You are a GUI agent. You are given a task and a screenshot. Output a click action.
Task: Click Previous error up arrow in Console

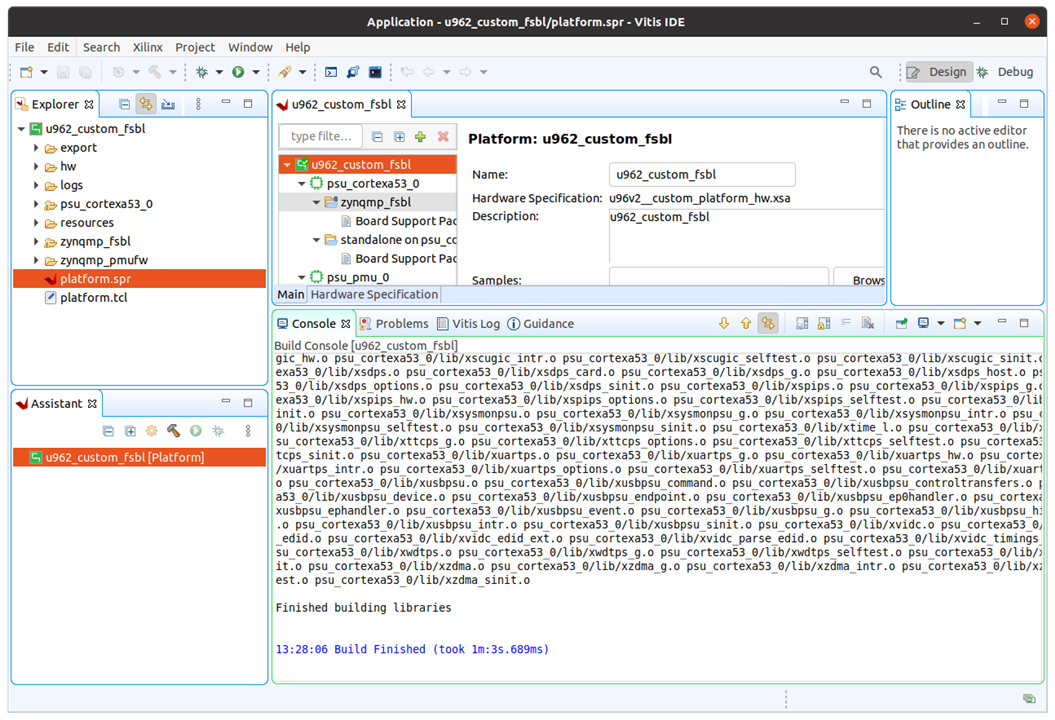coord(745,324)
